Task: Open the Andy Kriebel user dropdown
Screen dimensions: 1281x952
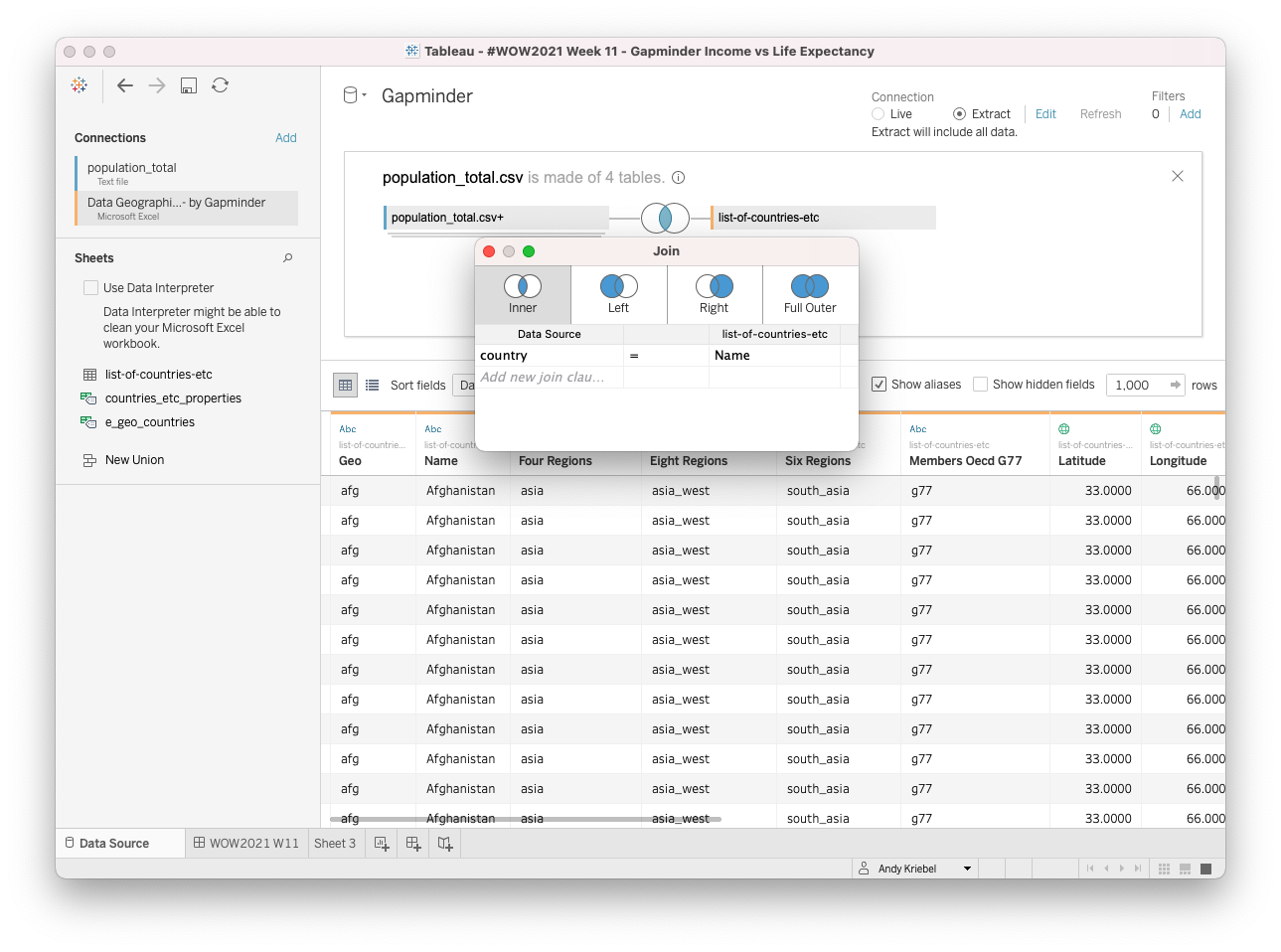Action: click(915, 869)
